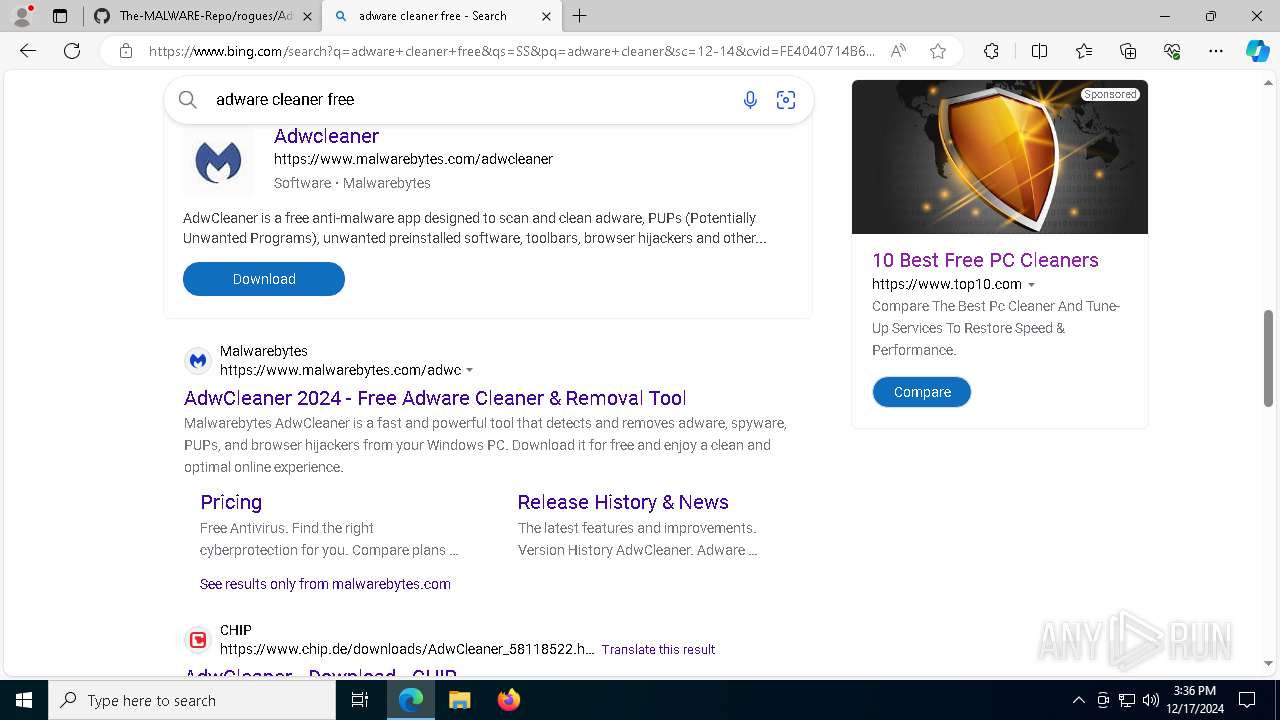Click the browser address bar URL
The image size is (1280, 720).
click(x=510, y=51)
